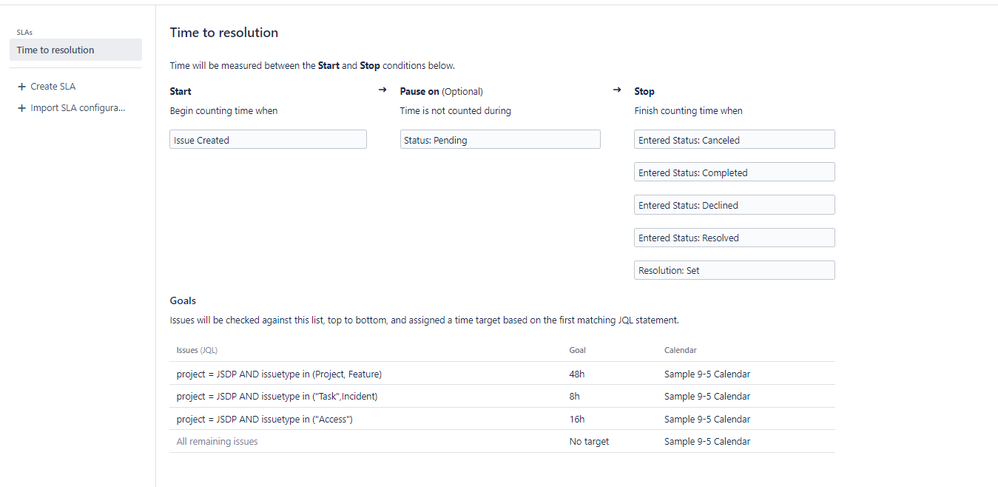Select the Project, Feature JQL goal row

(x=279, y=374)
